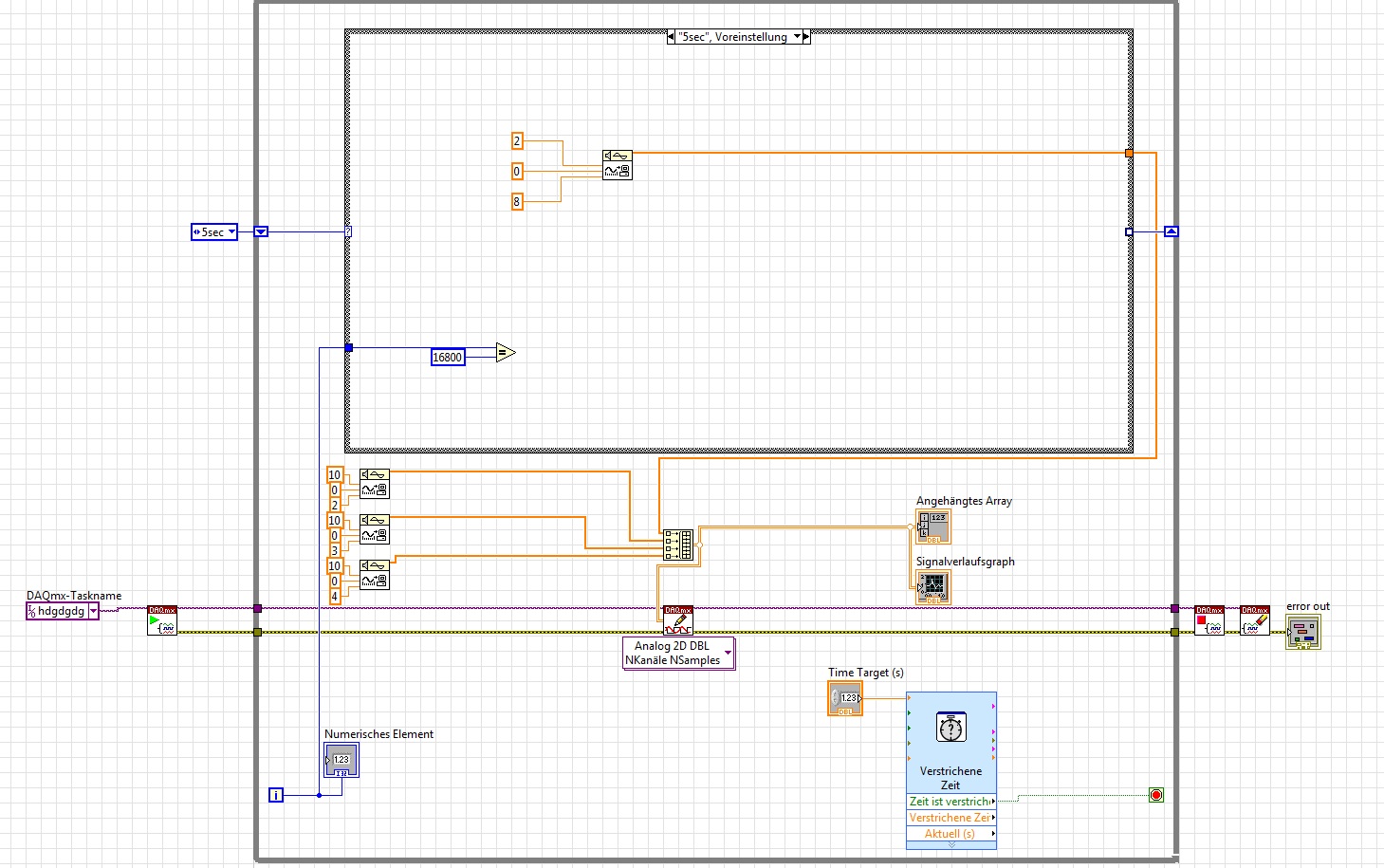Click the left shift register down arrow
This screenshot has width=1384, height=868.
coord(261,231)
